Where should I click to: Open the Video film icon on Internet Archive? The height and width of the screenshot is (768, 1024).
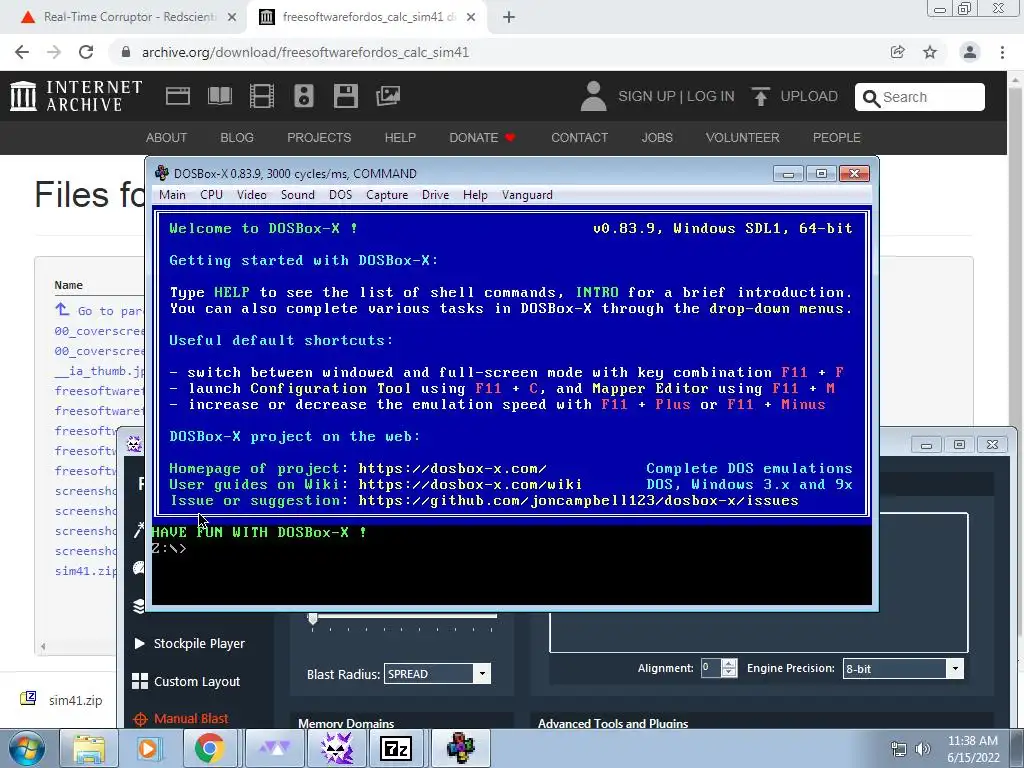262,96
